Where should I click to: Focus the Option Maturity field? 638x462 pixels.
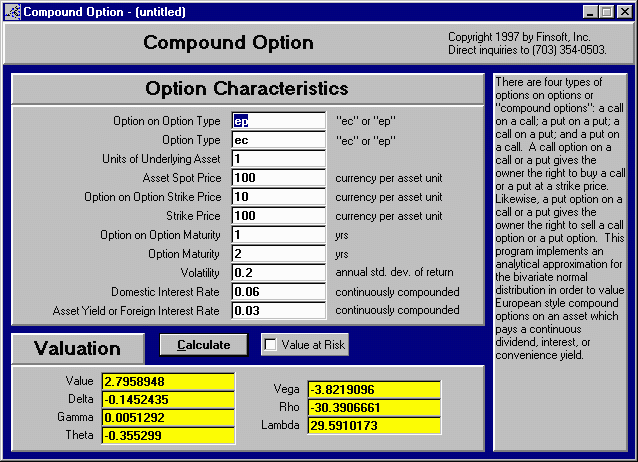click(x=278, y=254)
